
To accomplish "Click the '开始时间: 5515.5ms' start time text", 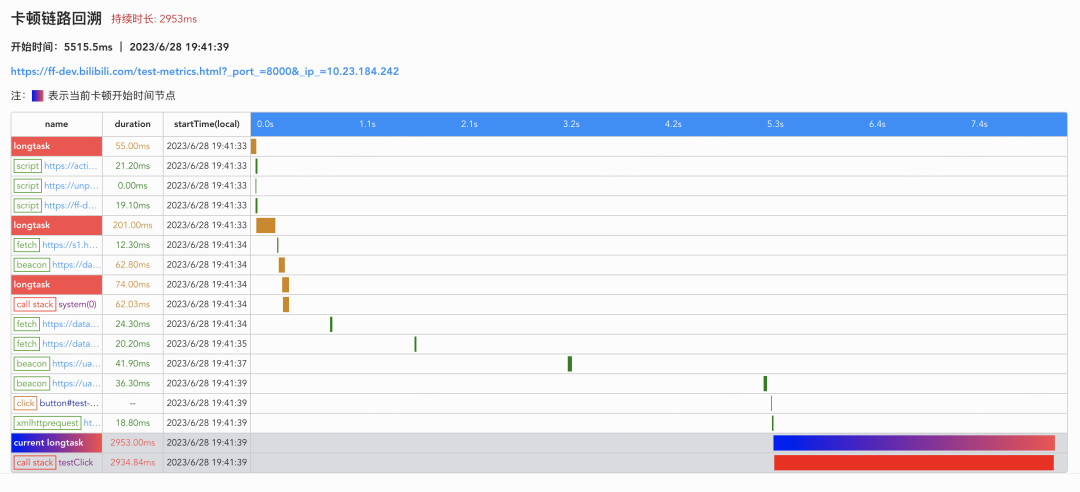I will 61,47.
